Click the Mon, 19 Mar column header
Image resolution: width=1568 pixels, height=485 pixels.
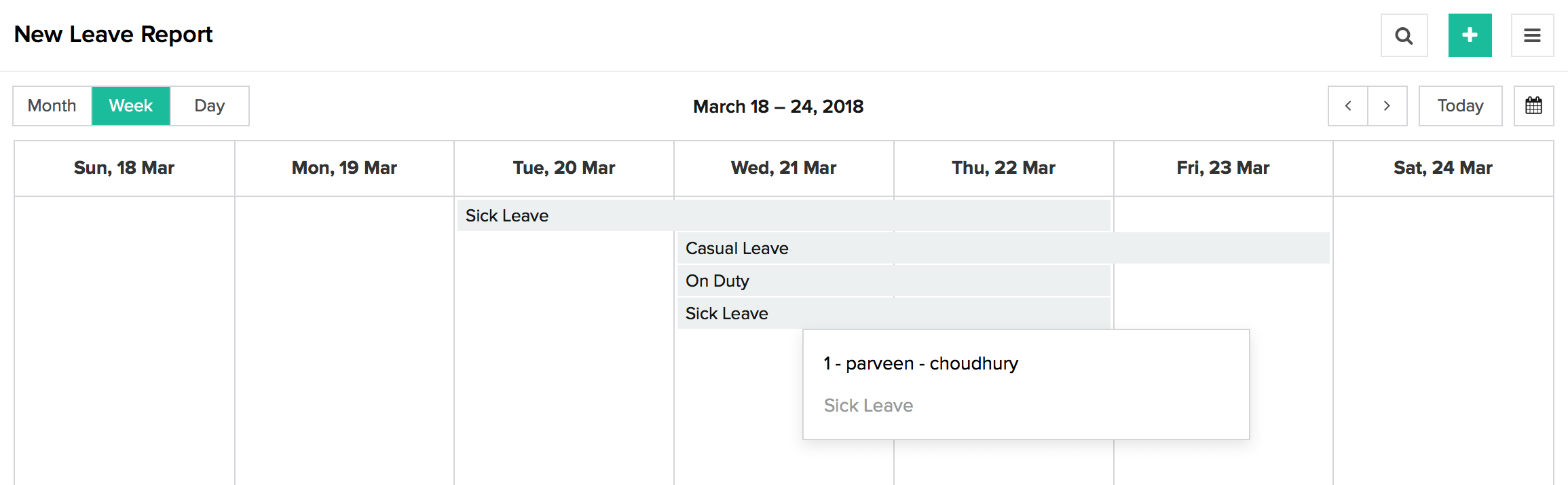point(344,168)
